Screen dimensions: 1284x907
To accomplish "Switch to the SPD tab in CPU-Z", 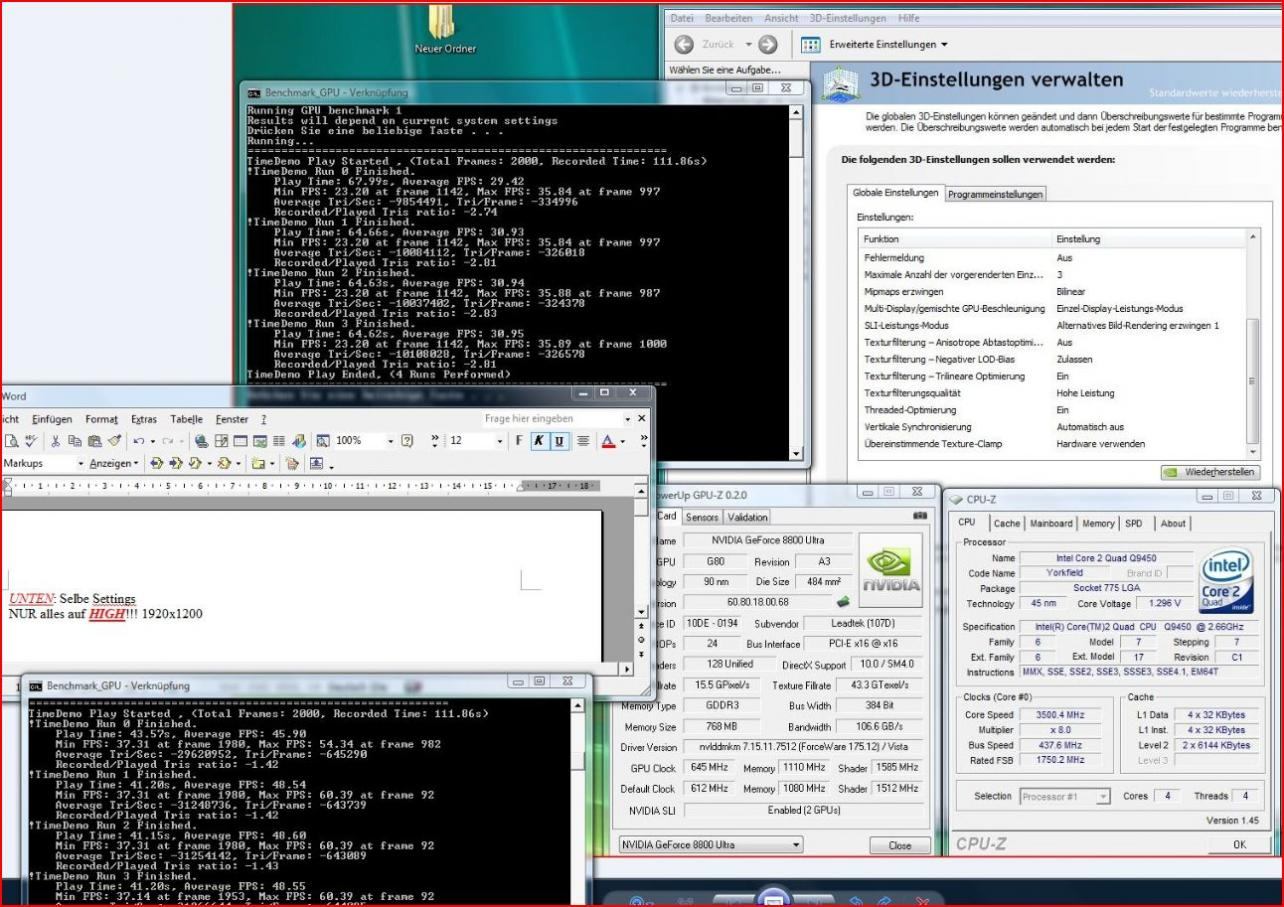I will point(1134,523).
